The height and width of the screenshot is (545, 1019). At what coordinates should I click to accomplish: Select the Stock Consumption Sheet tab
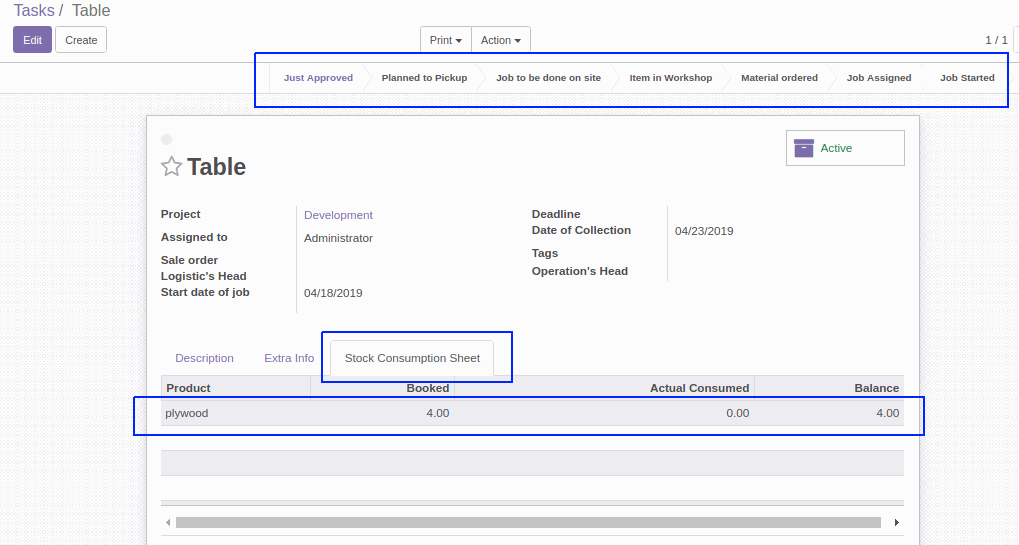click(412, 358)
